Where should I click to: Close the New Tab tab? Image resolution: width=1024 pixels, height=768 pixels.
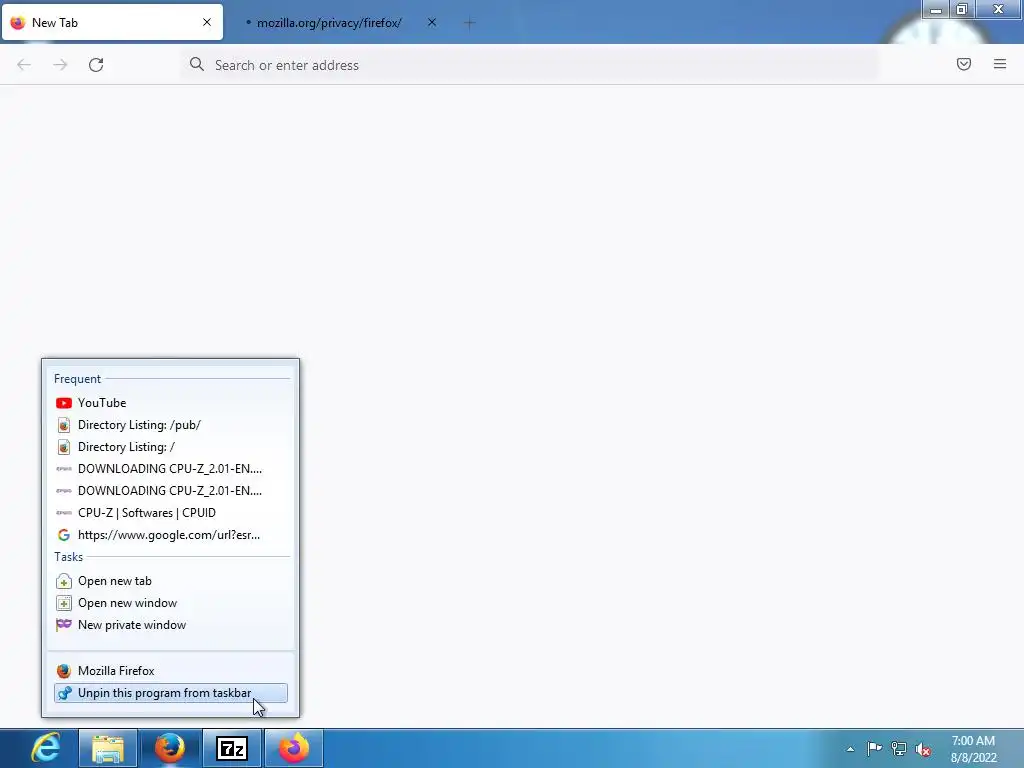(207, 22)
